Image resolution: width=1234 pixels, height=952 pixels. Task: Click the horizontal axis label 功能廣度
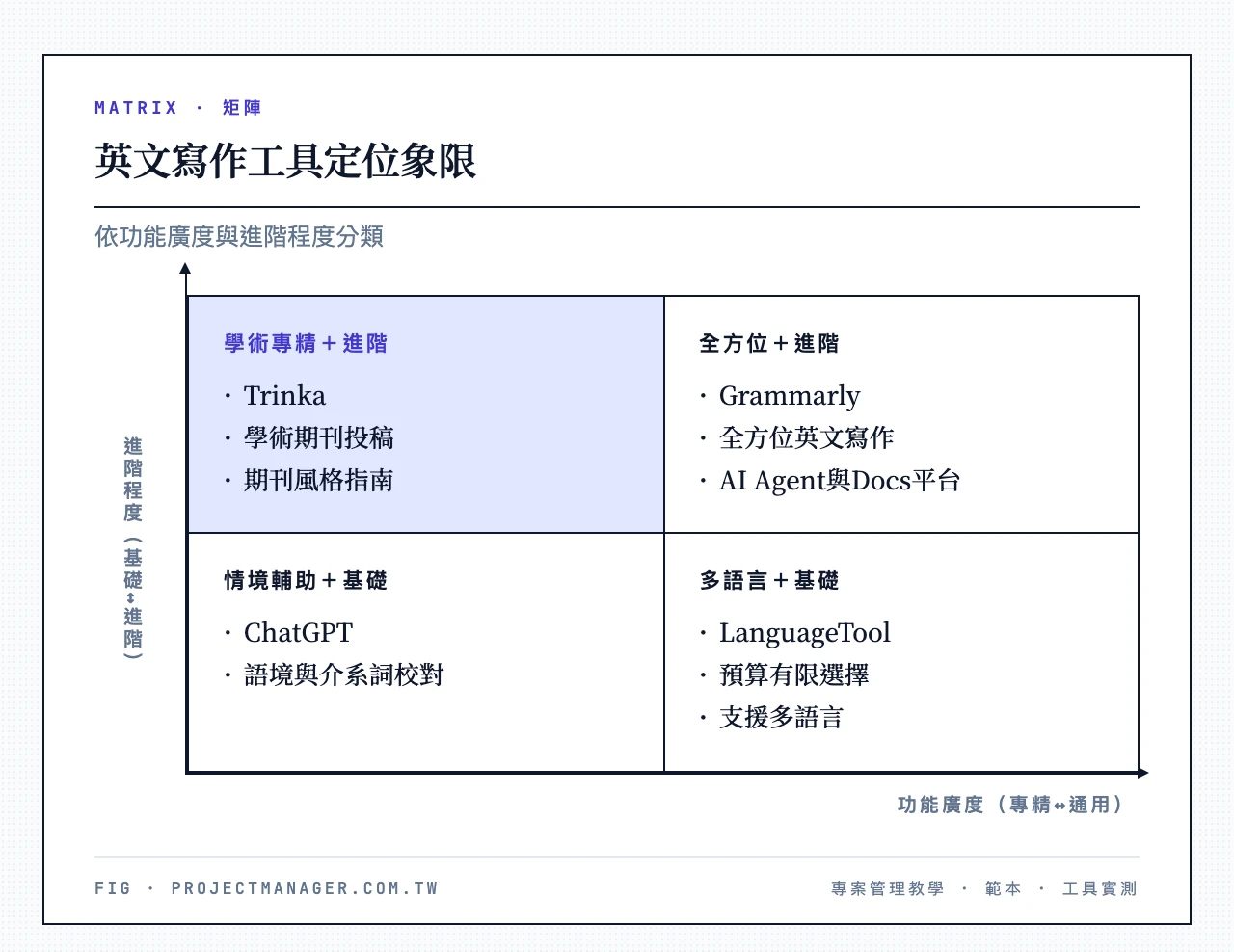tap(940, 805)
